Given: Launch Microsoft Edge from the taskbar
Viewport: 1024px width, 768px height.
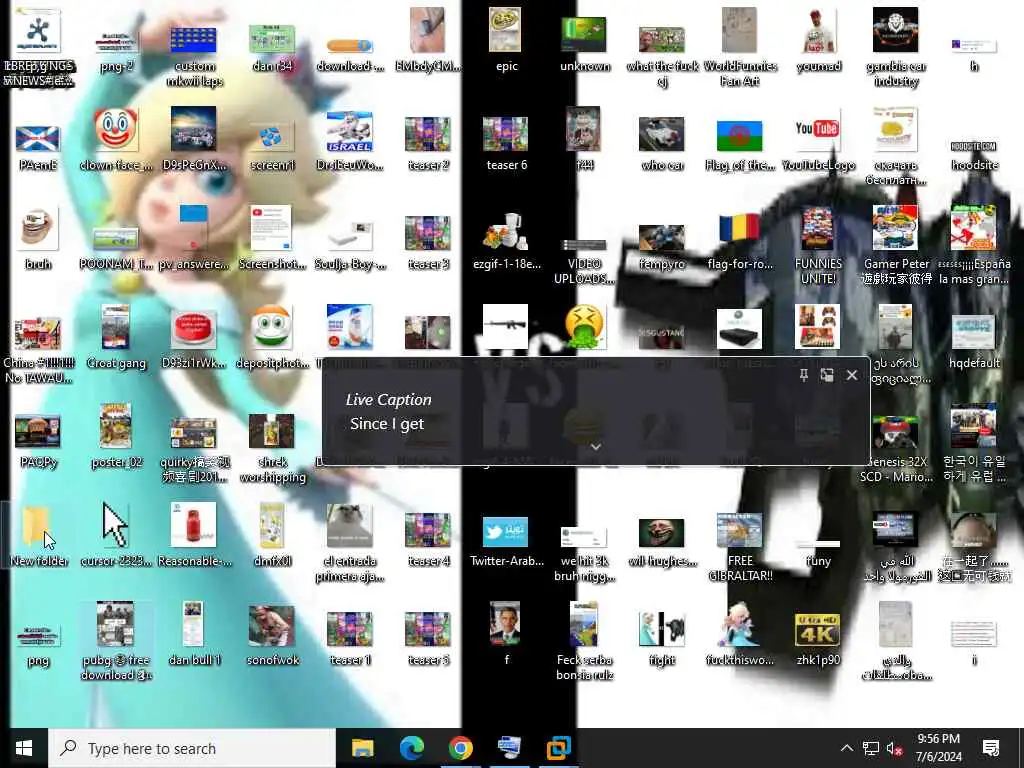Looking at the screenshot, I should 411,748.
